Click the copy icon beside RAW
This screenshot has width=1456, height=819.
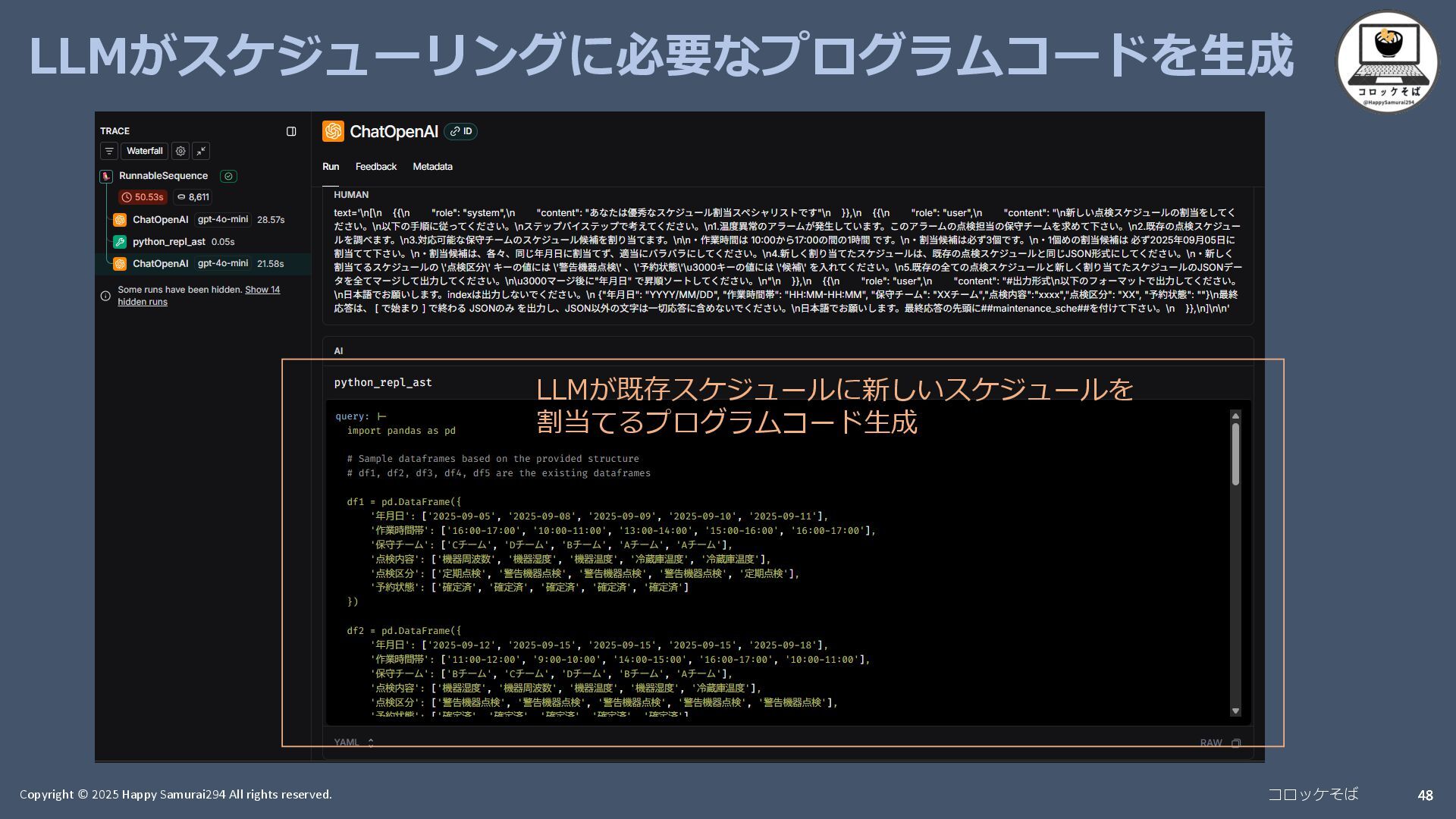tap(1236, 743)
